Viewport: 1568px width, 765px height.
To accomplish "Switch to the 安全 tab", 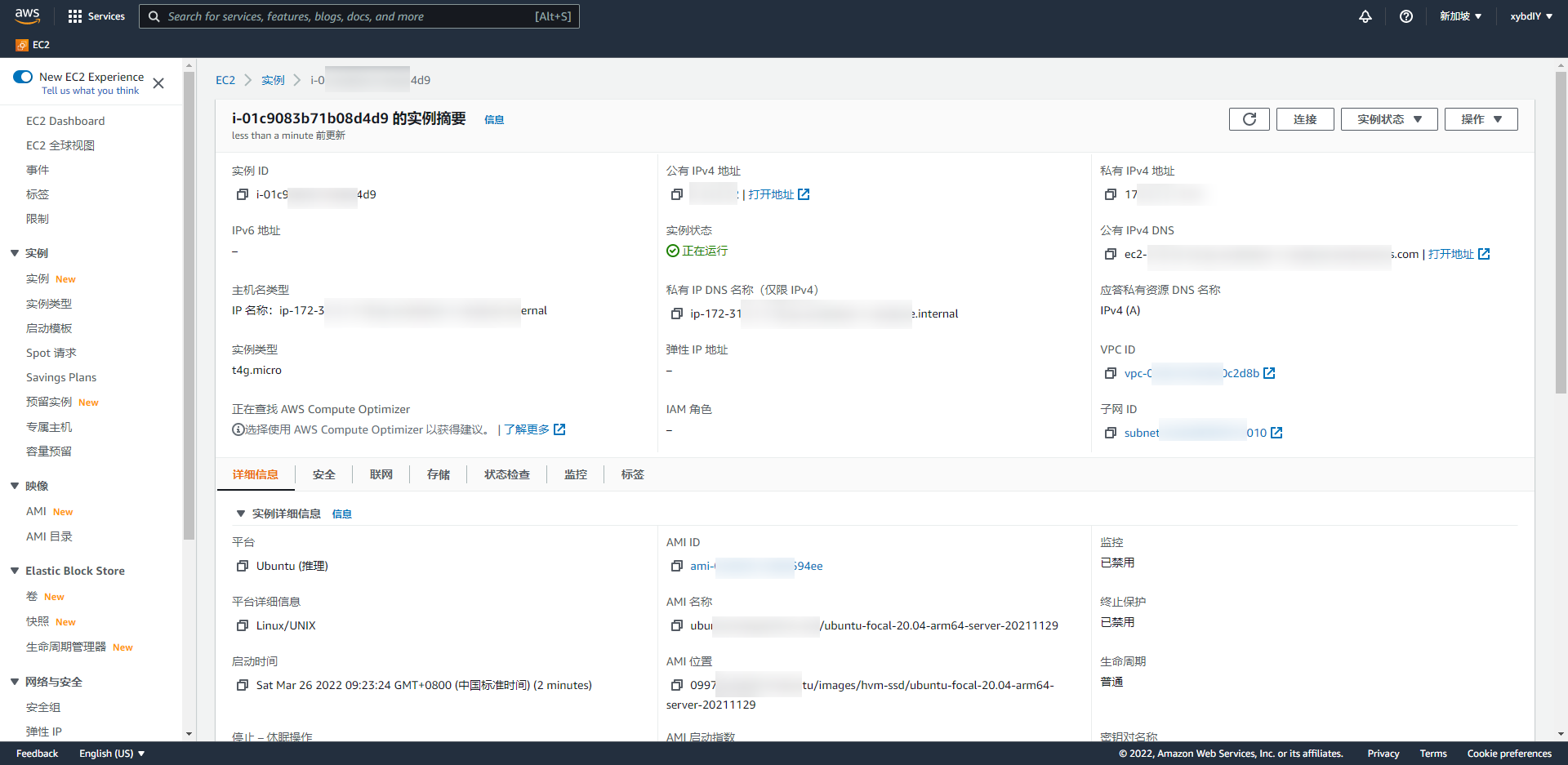I will tap(324, 474).
